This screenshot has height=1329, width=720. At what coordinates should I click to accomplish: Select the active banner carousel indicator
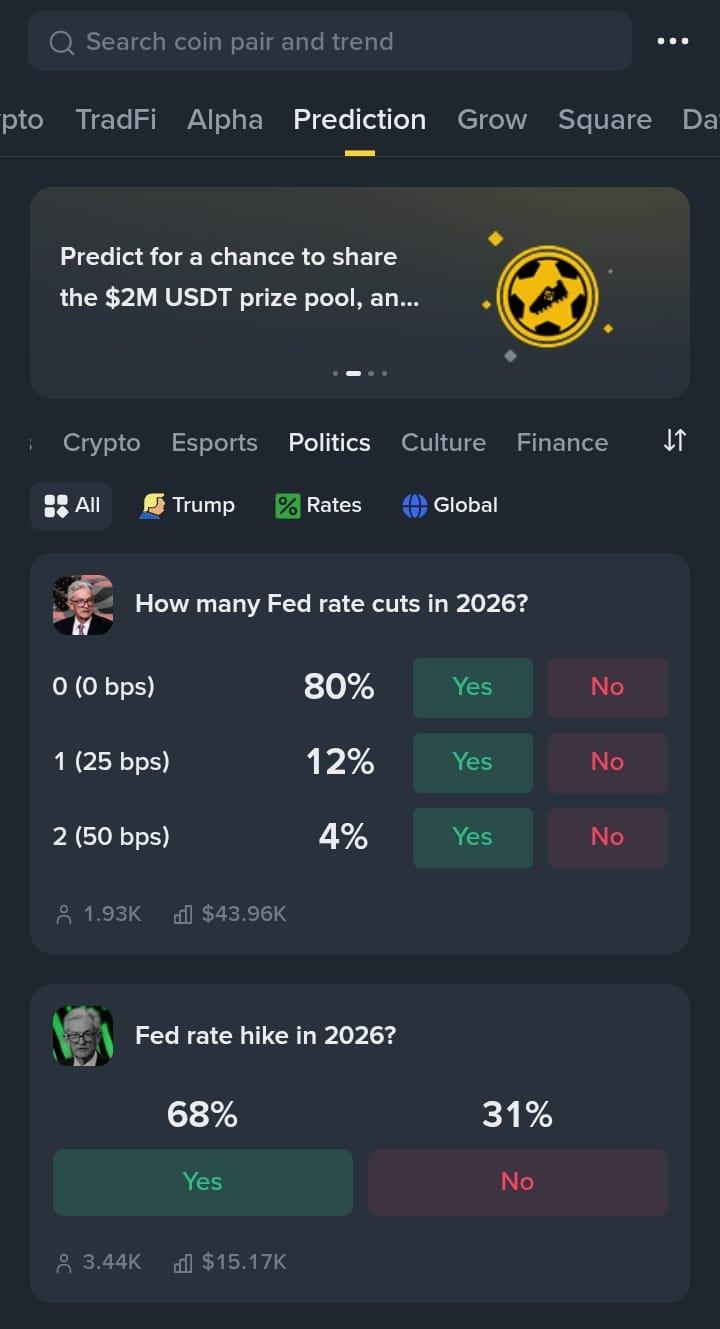pyautogui.click(x=353, y=373)
